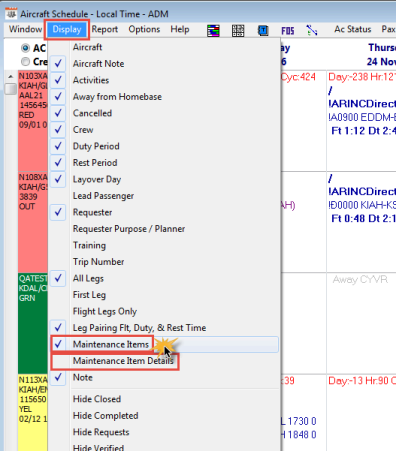Screen dimensions: 396x451
Task: Click the colored bars schedule toolbar icon
Action: click(213, 31)
